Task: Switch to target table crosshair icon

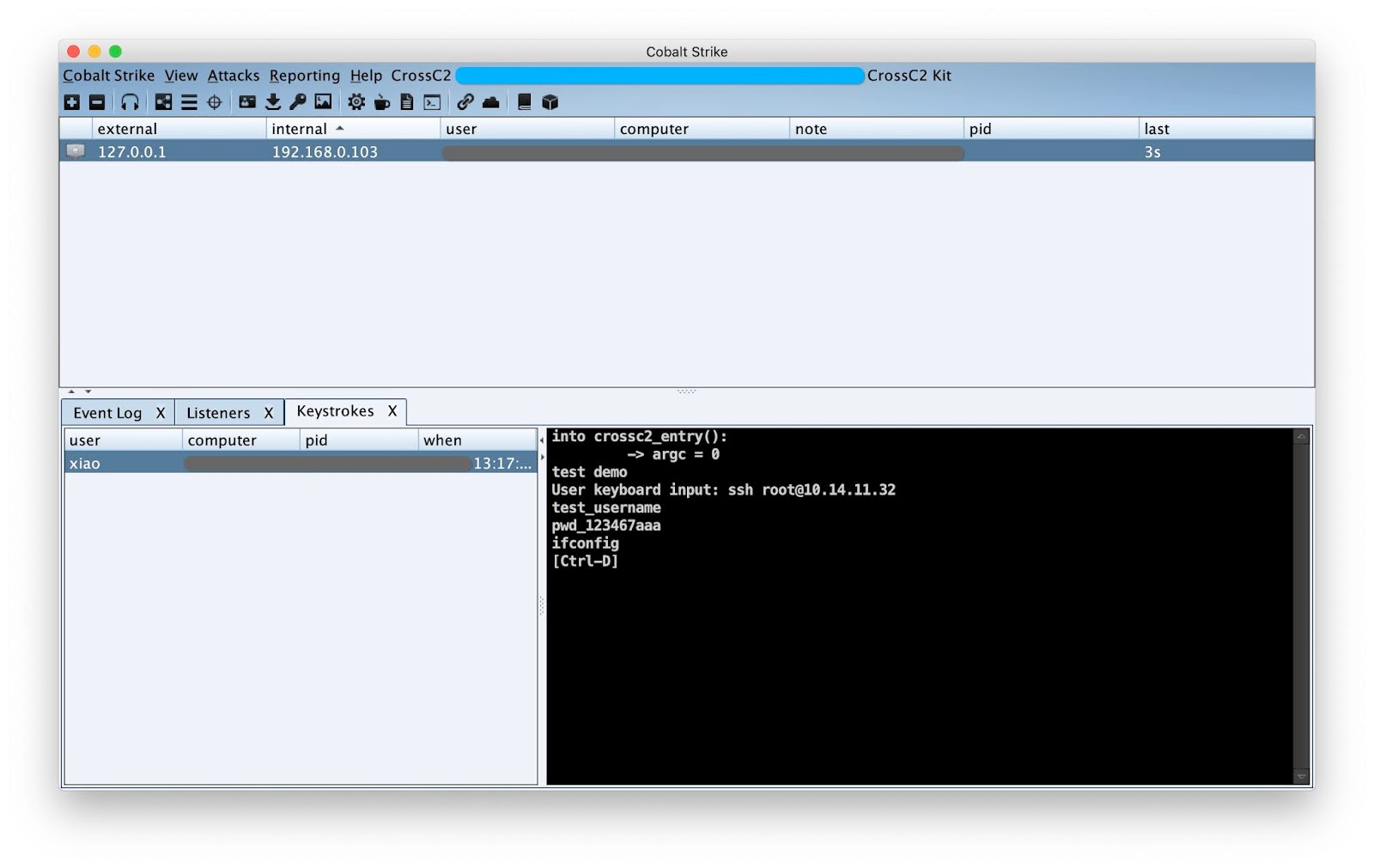Action: (x=215, y=102)
